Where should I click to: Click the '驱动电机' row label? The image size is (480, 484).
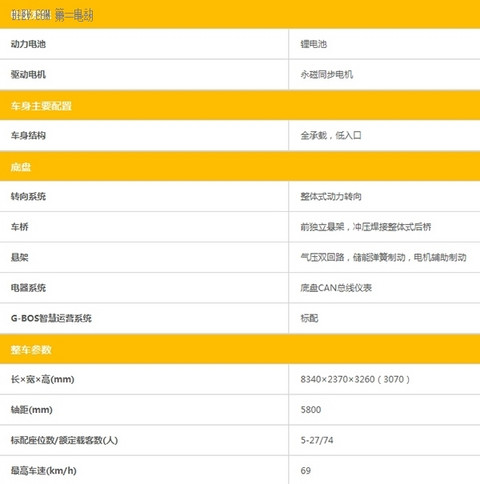pyautogui.click(x=28, y=74)
